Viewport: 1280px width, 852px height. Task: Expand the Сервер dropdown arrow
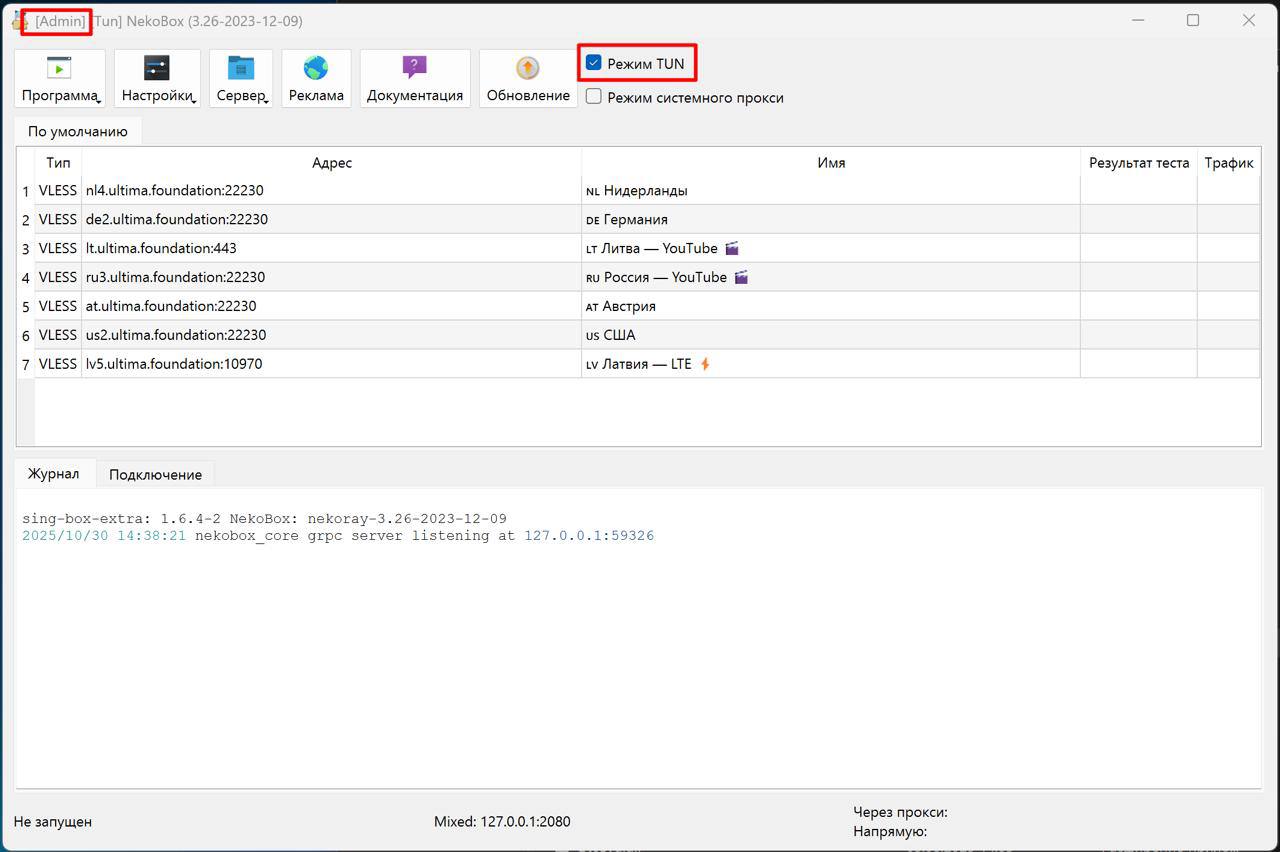tap(266, 101)
